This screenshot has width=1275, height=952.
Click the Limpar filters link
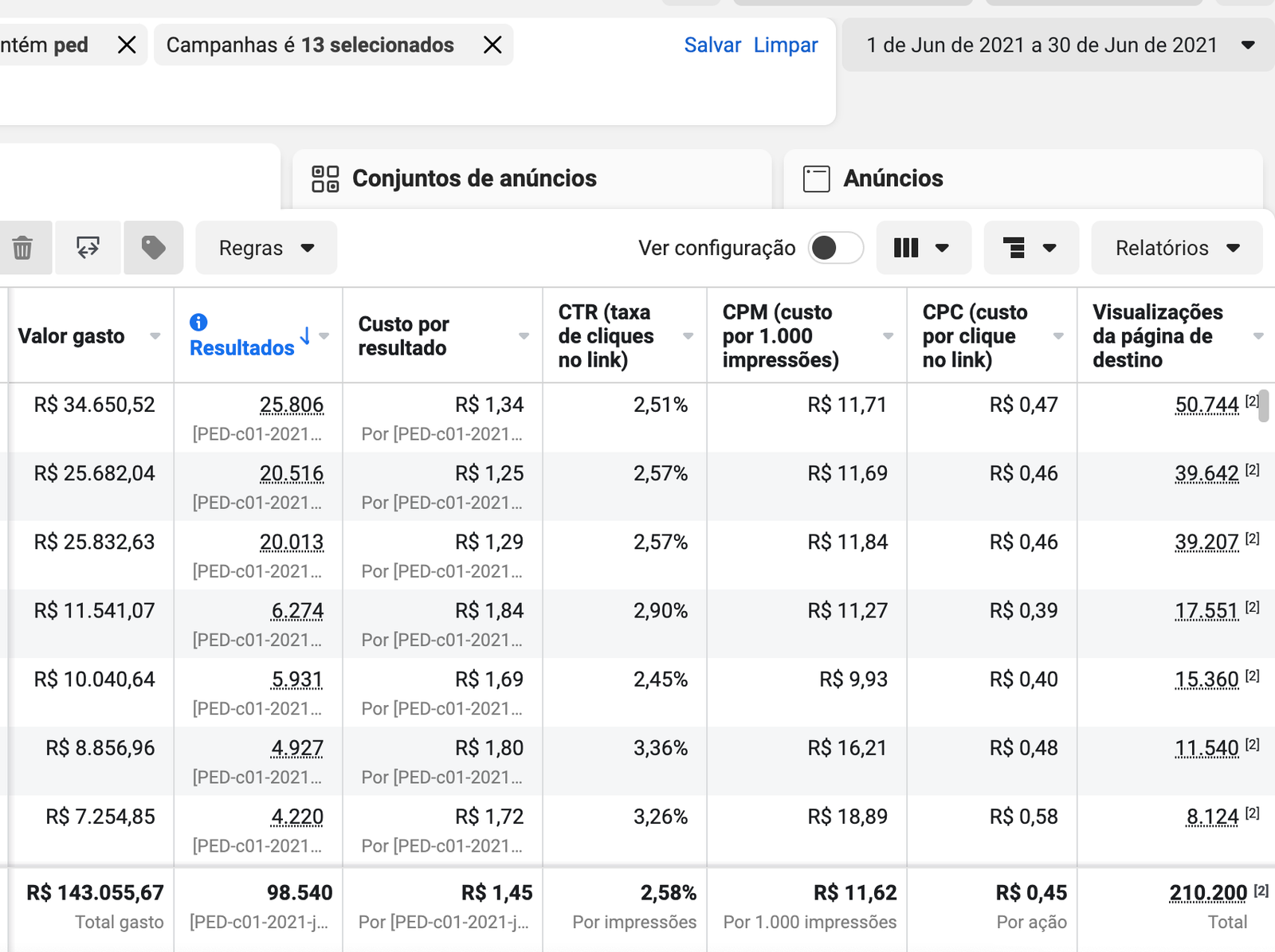pyautogui.click(x=786, y=45)
